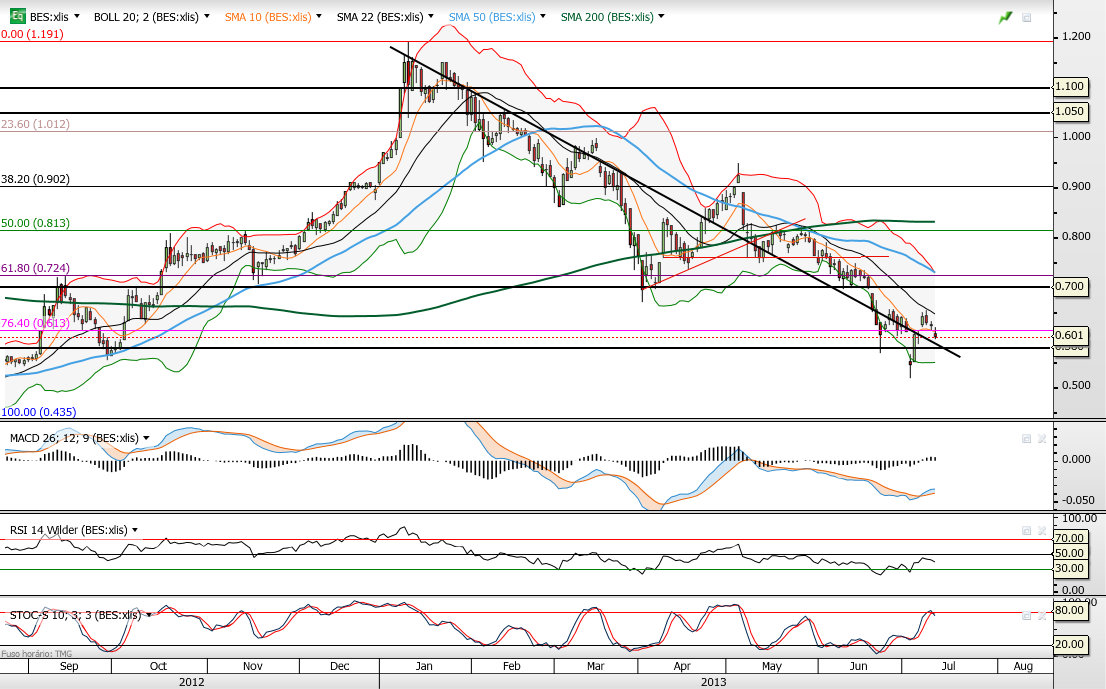Select the 1.100 horizontal line price tag
Viewport: 1106px width, 689px height.
(1069, 86)
